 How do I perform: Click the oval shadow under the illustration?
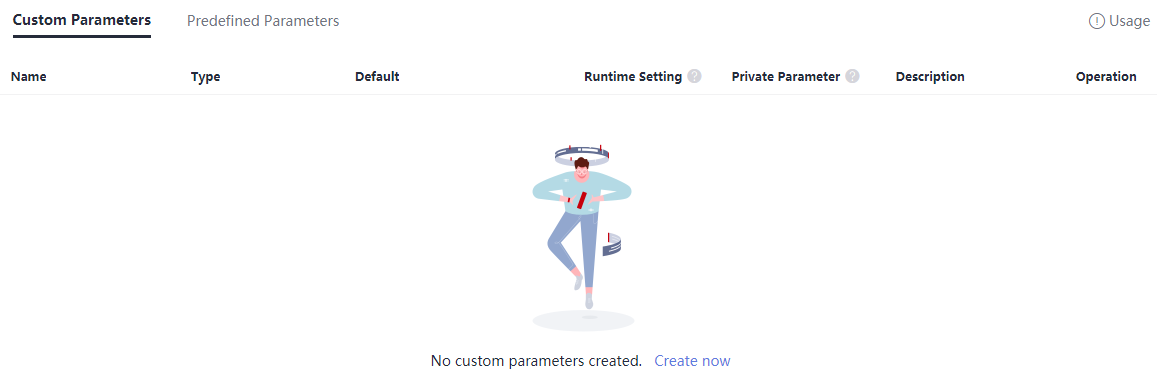point(584,321)
